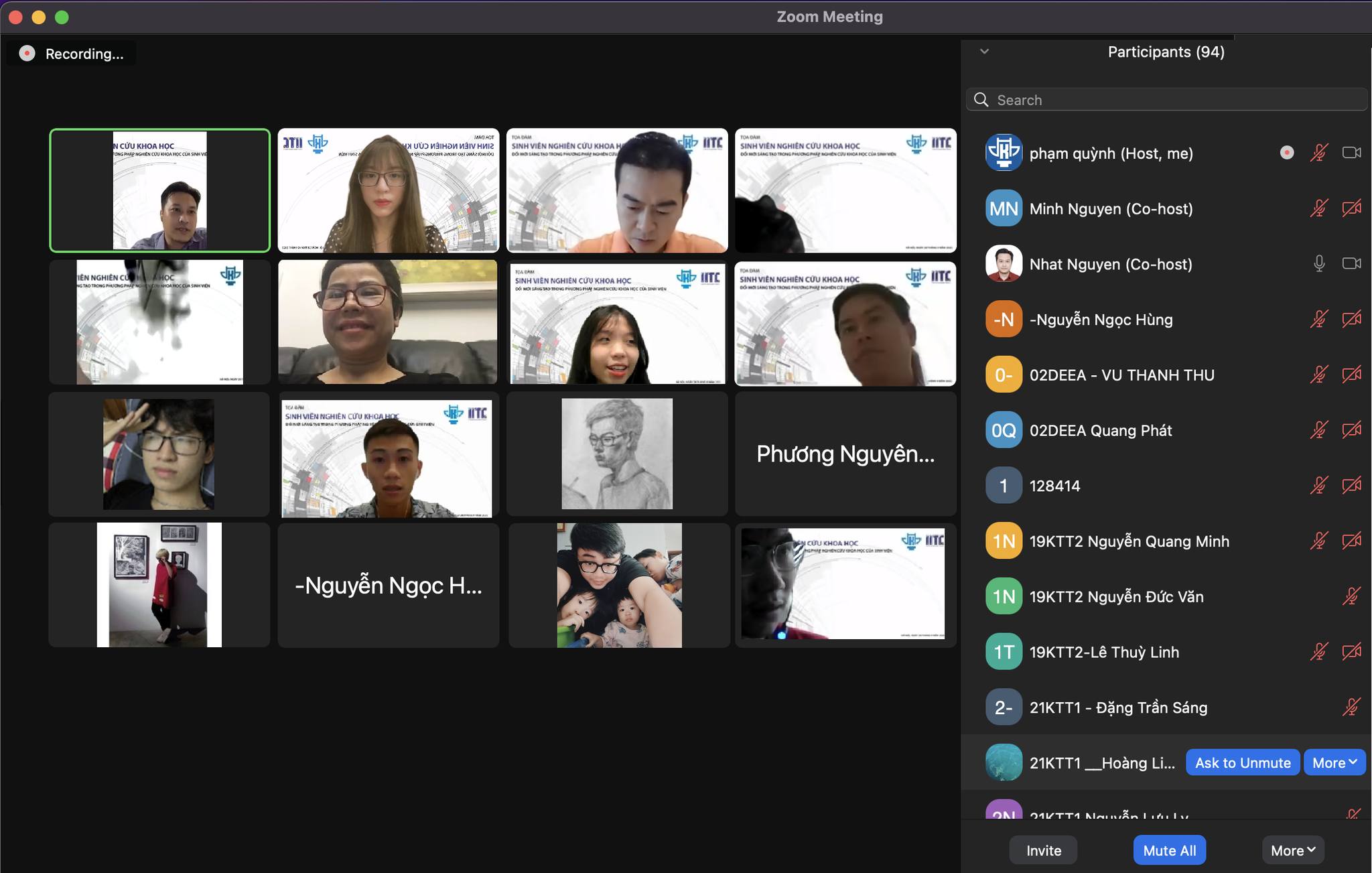1372x873 pixels.
Task: Collapse the Participants panel with the chevron
Action: pos(984,52)
